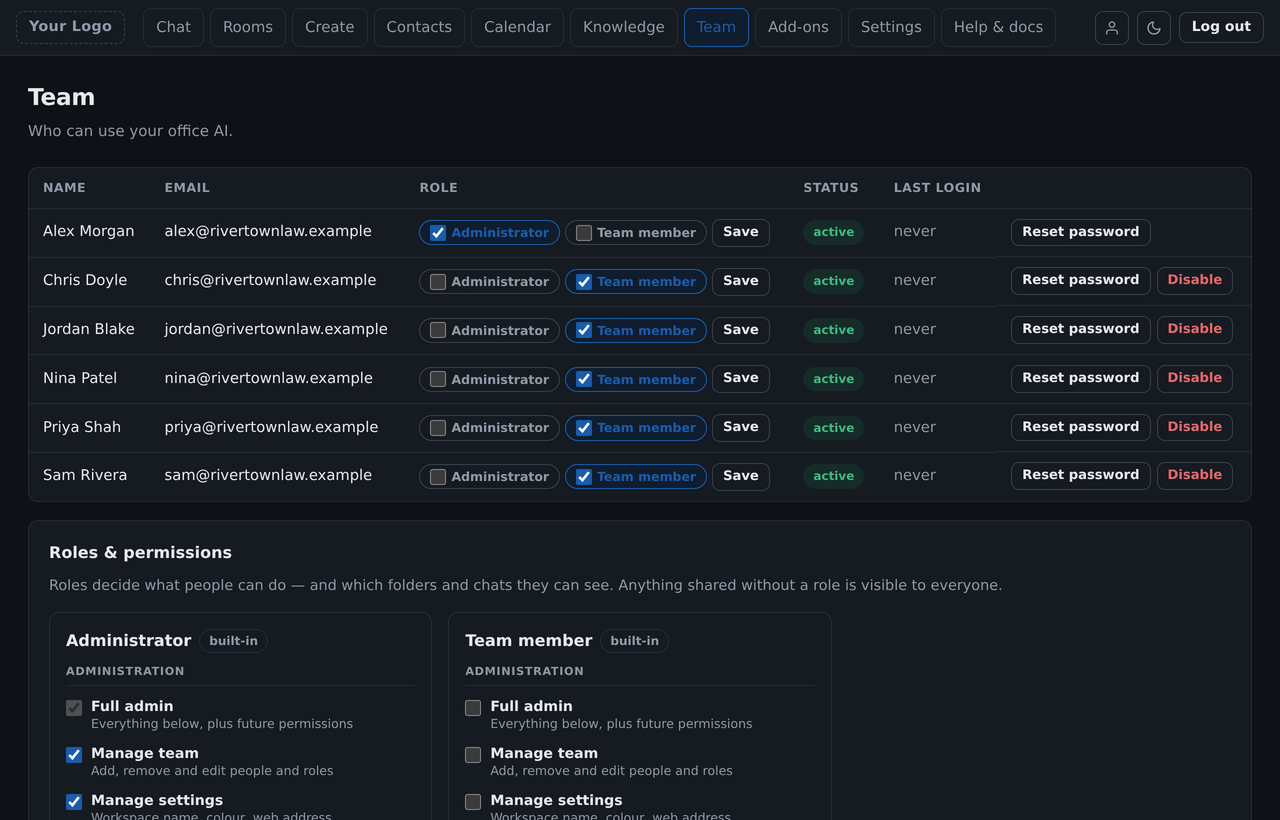The width and height of the screenshot is (1280, 820).
Task: Check Administrator for Sam Rivera
Action: tap(438, 477)
